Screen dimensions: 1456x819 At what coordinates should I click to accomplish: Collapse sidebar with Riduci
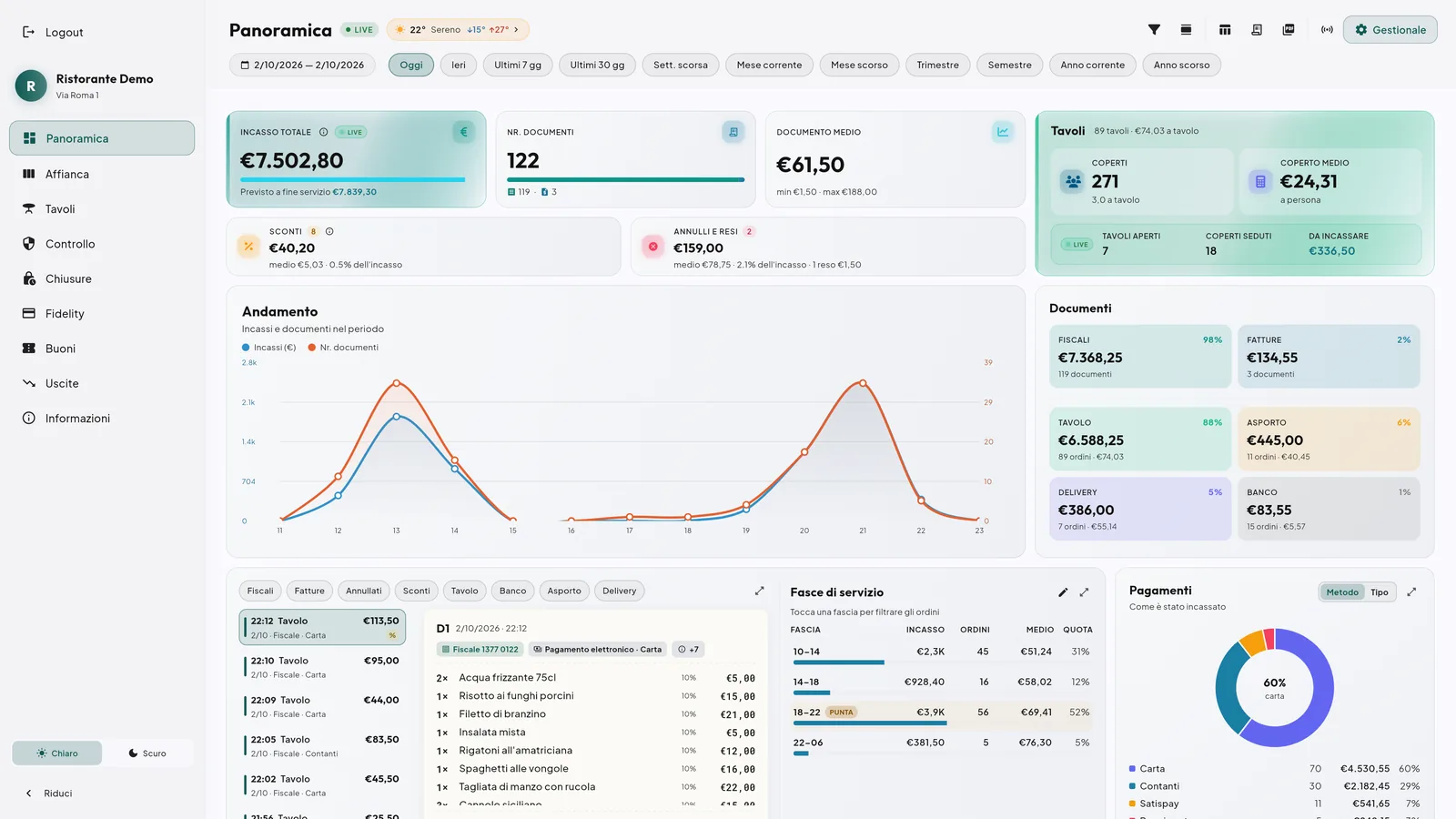[48, 794]
